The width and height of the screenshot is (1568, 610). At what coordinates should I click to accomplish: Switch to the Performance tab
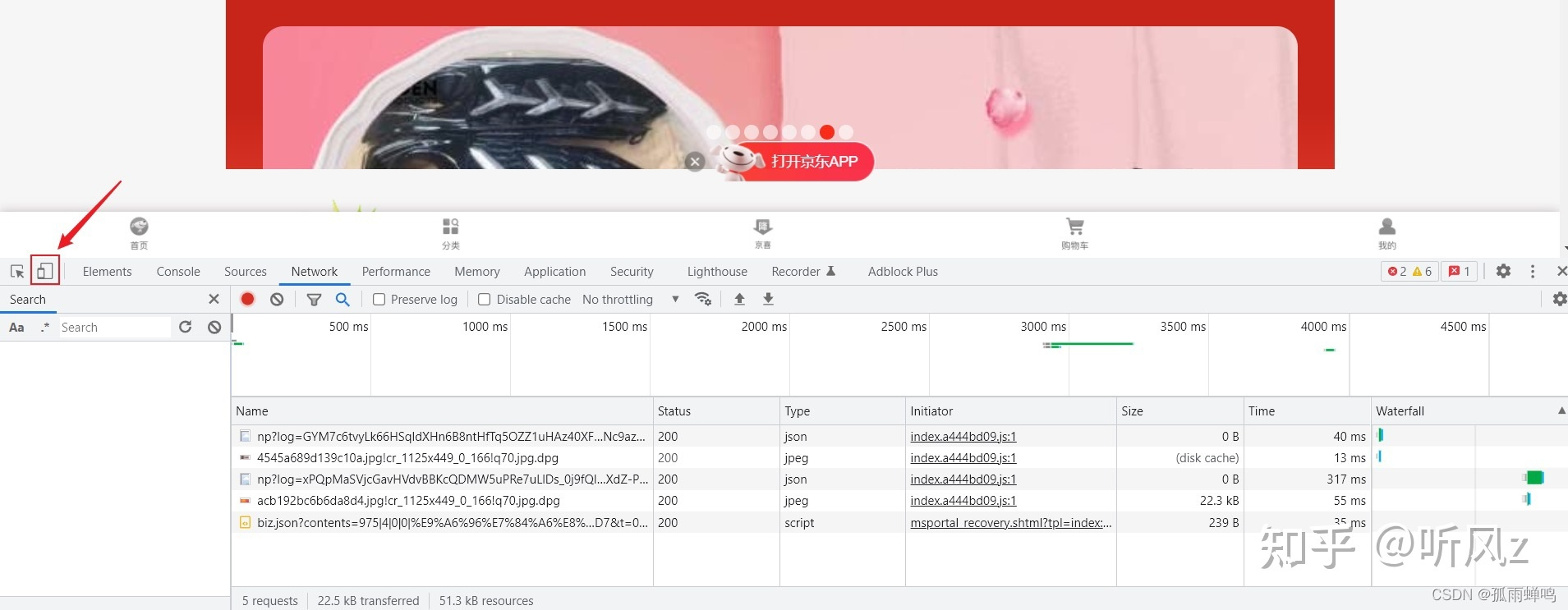pyautogui.click(x=396, y=271)
